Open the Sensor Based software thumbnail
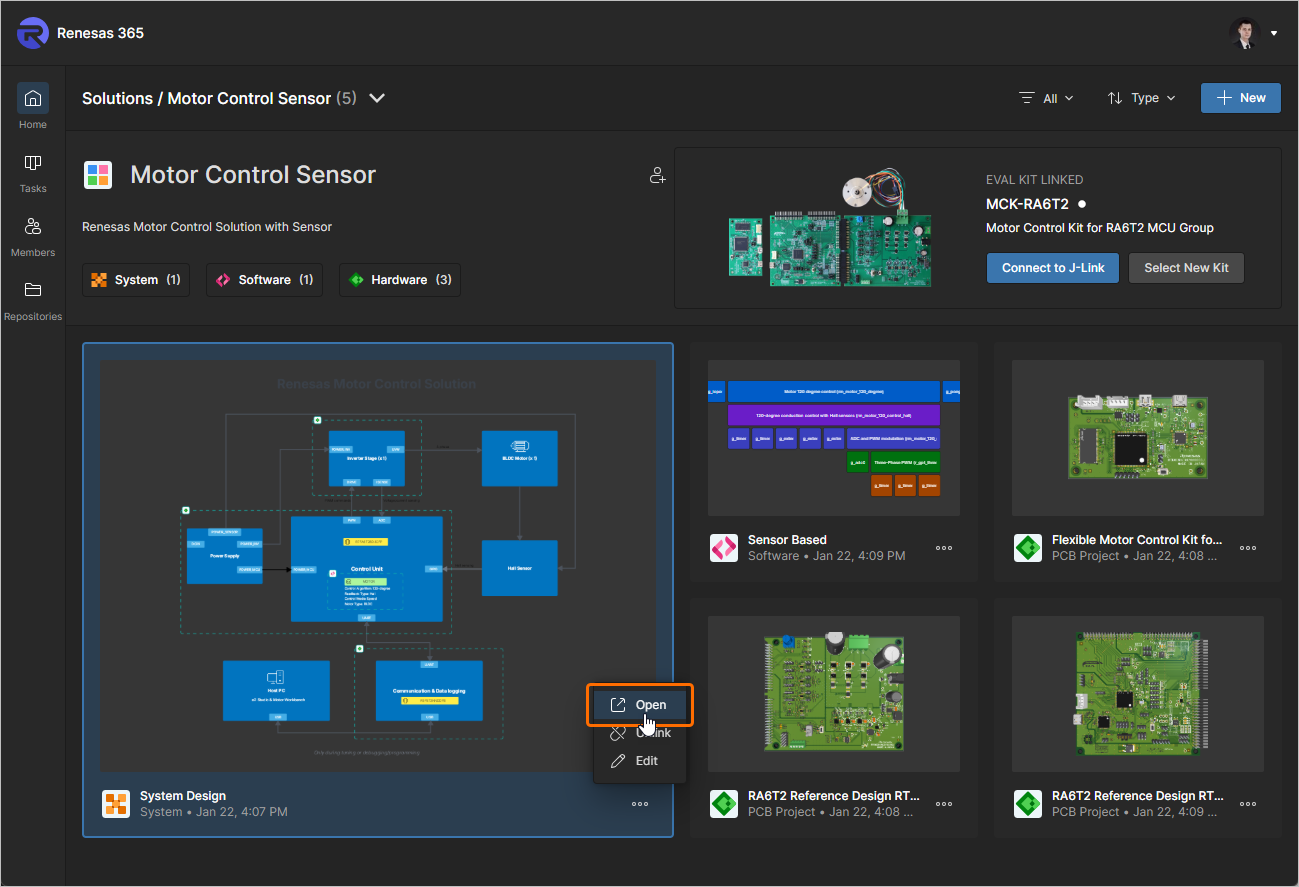1299x887 pixels. tap(834, 438)
